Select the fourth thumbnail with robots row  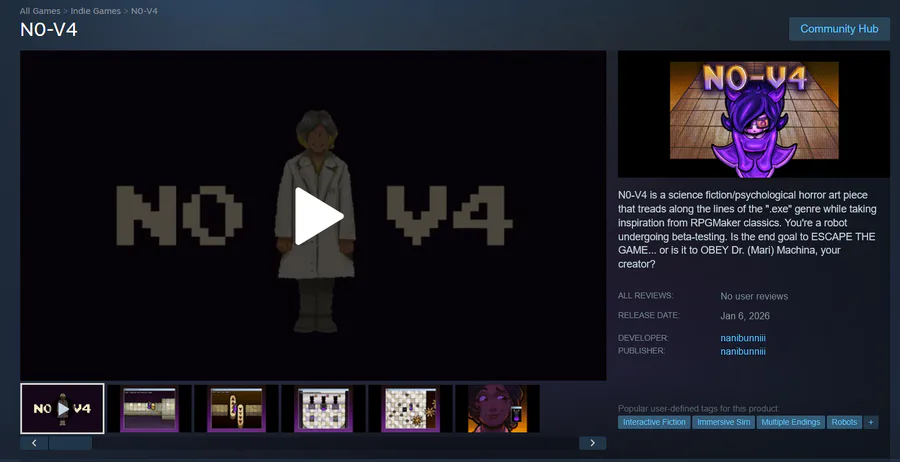323,409
